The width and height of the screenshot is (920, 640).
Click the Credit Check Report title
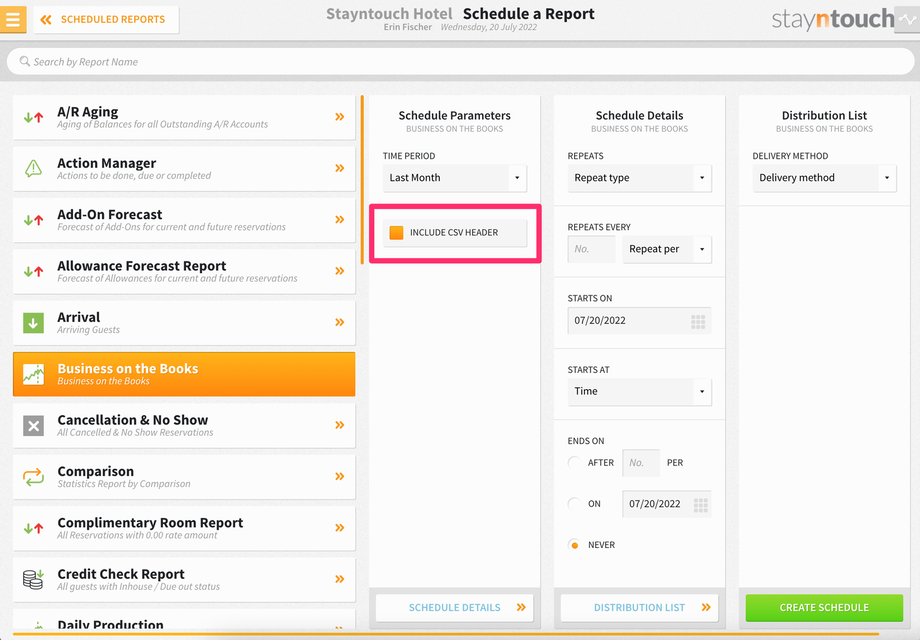(121, 574)
